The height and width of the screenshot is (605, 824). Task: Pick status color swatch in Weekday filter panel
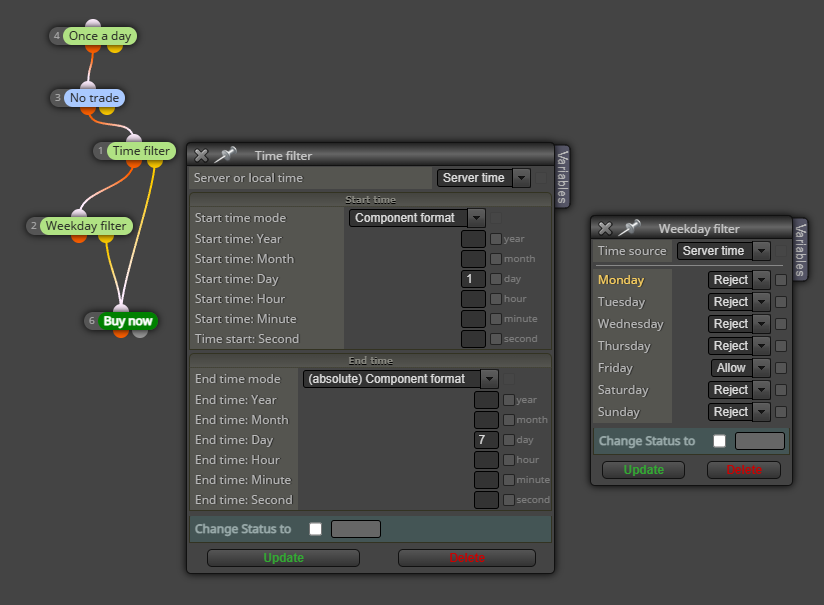[760, 440]
